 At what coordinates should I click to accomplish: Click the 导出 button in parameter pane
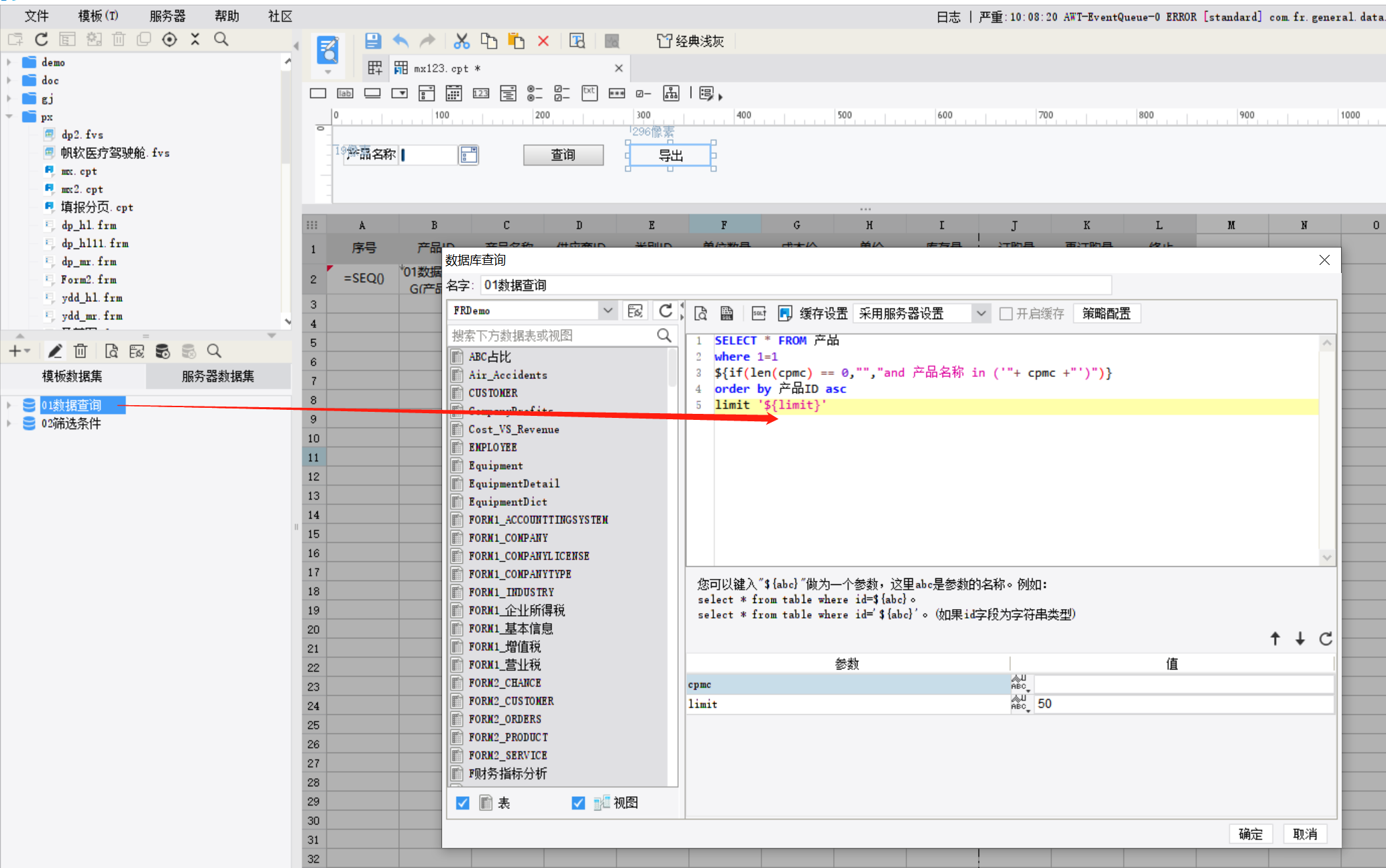tap(670, 156)
